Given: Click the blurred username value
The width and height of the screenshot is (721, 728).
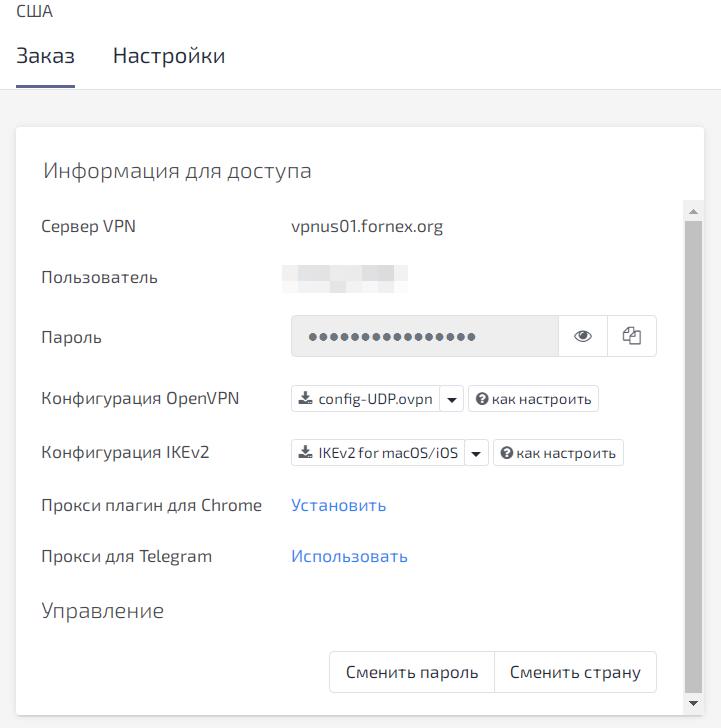Looking at the screenshot, I should 345,277.
